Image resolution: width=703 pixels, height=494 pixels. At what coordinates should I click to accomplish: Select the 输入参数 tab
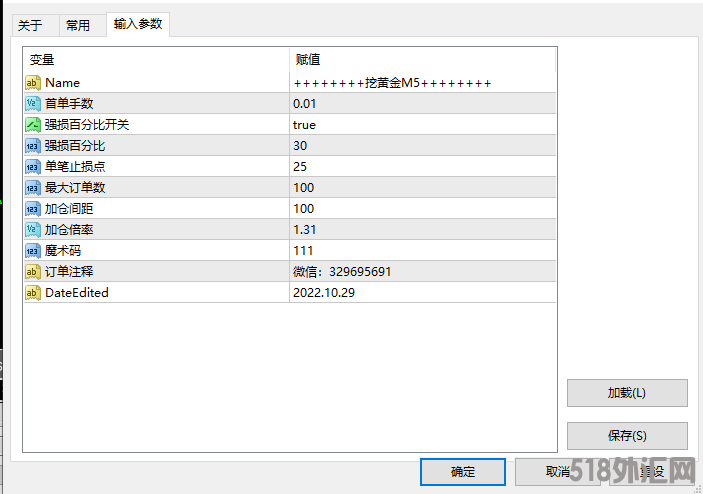tap(138, 24)
